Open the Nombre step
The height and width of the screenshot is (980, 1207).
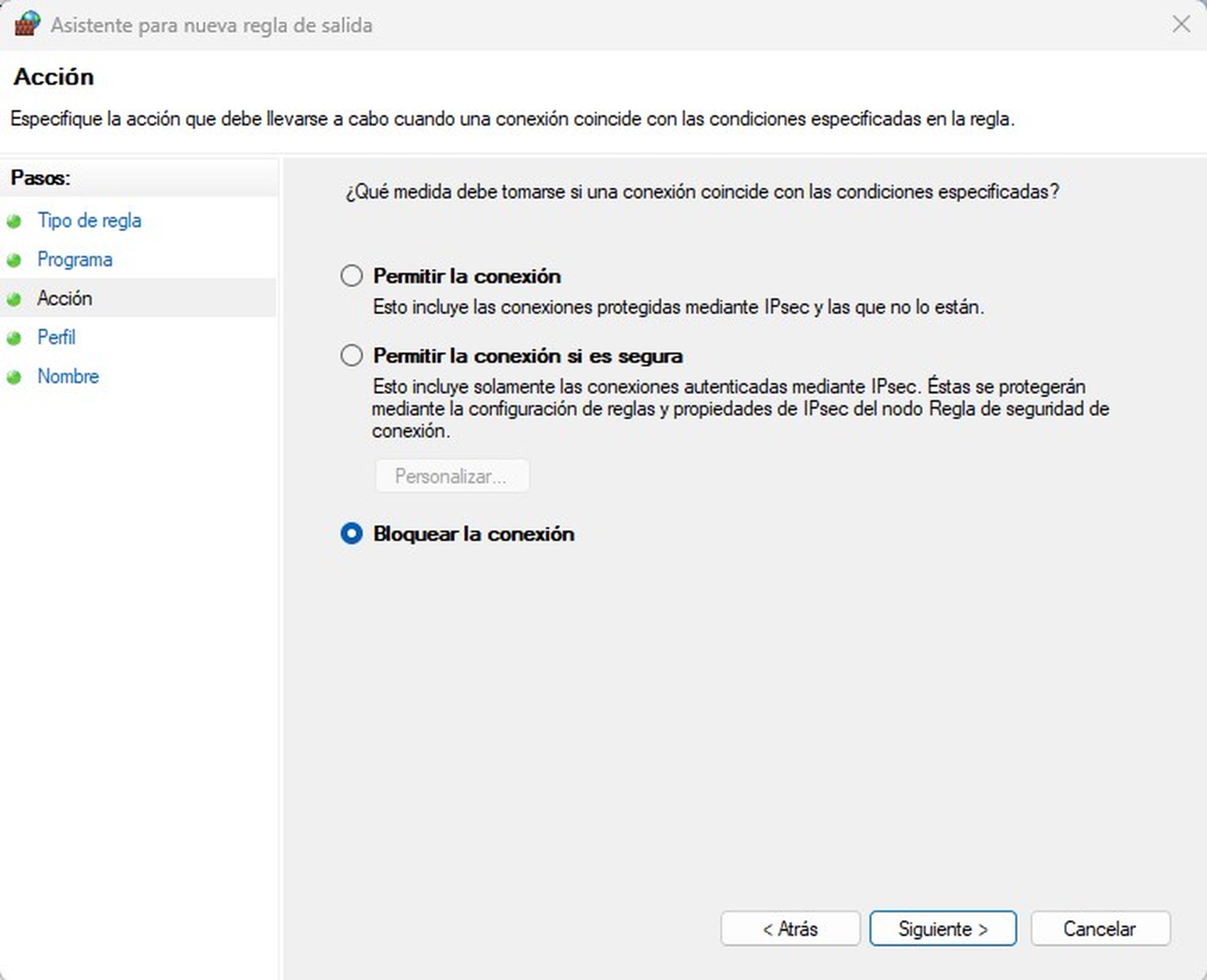(68, 376)
